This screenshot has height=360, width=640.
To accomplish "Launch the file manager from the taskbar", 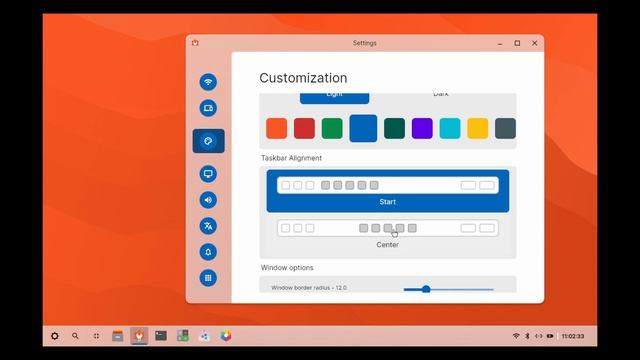I will (x=118, y=336).
